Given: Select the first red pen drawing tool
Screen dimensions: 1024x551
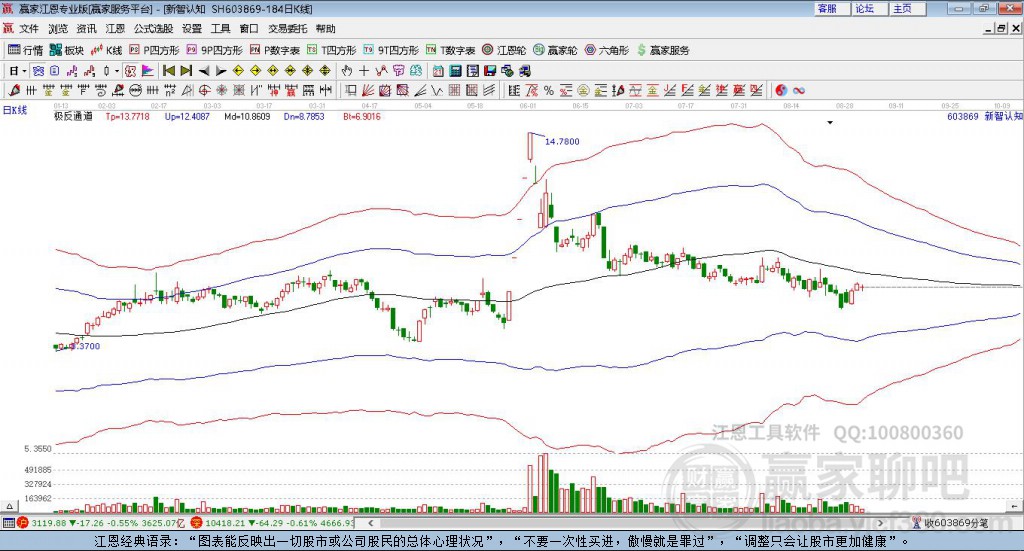Looking at the screenshot, I should tap(14, 90).
